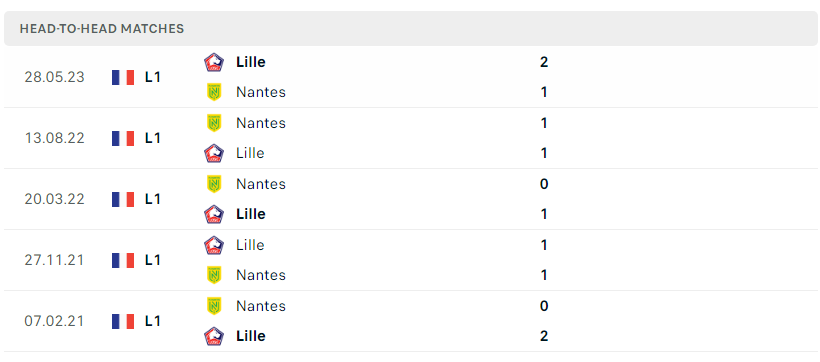
Task: Click Lille crest in 07.02.21 match
Action: [214, 336]
